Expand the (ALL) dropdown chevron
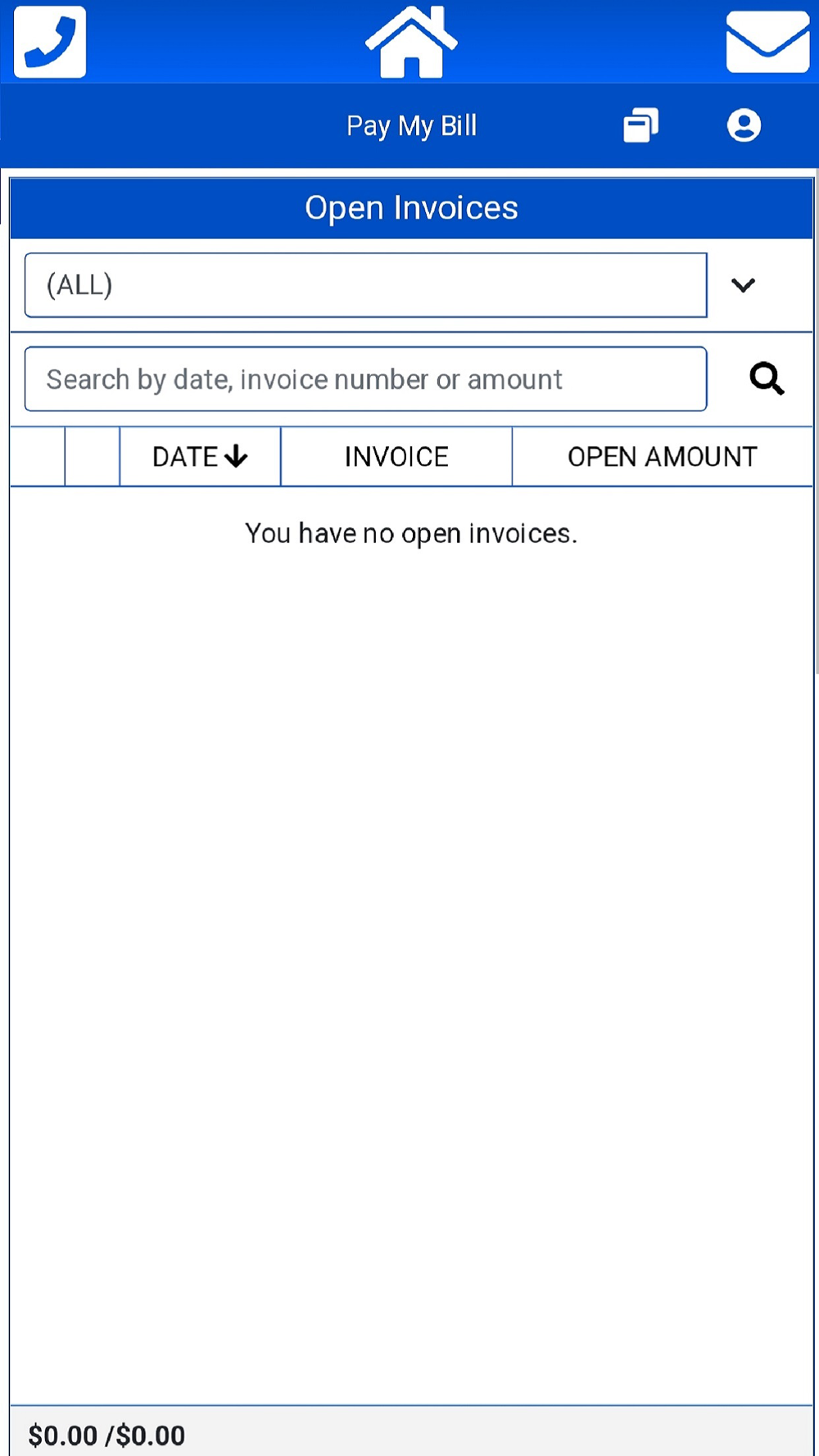 [x=743, y=285]
